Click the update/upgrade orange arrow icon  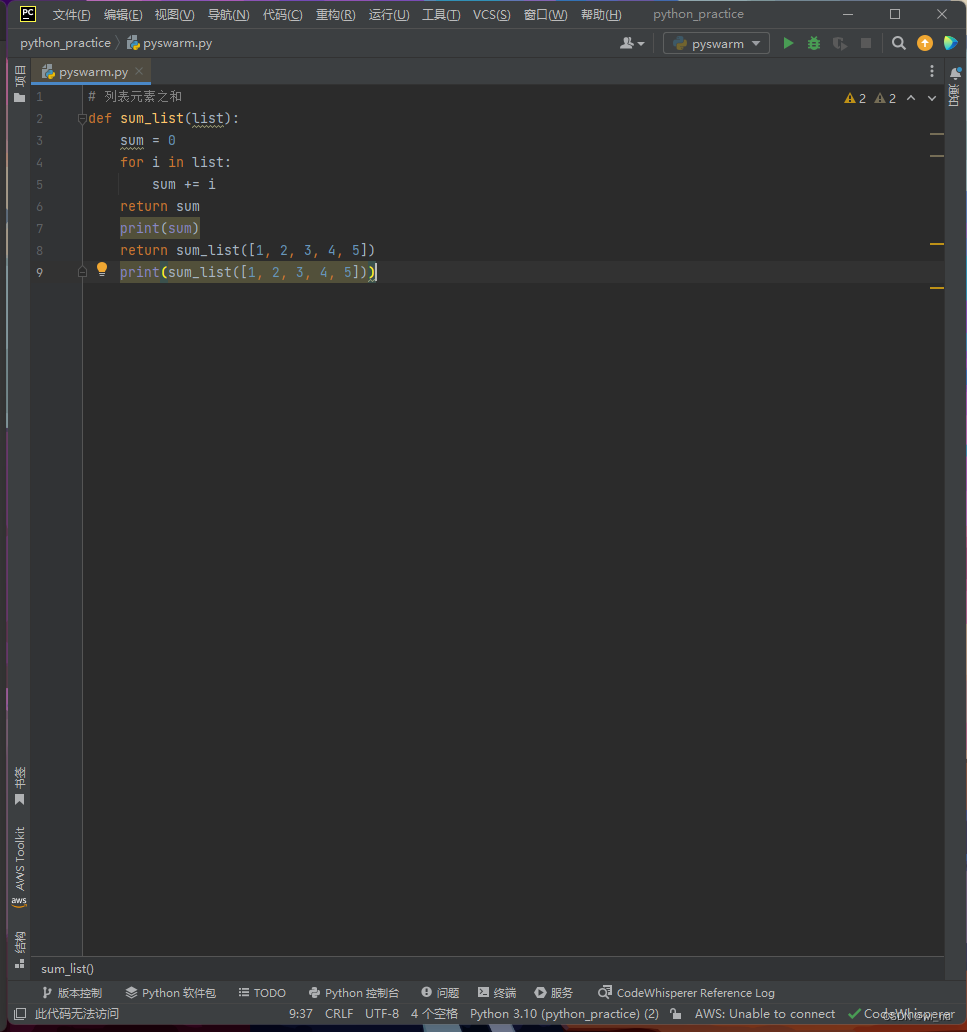[x=924, y=43]
